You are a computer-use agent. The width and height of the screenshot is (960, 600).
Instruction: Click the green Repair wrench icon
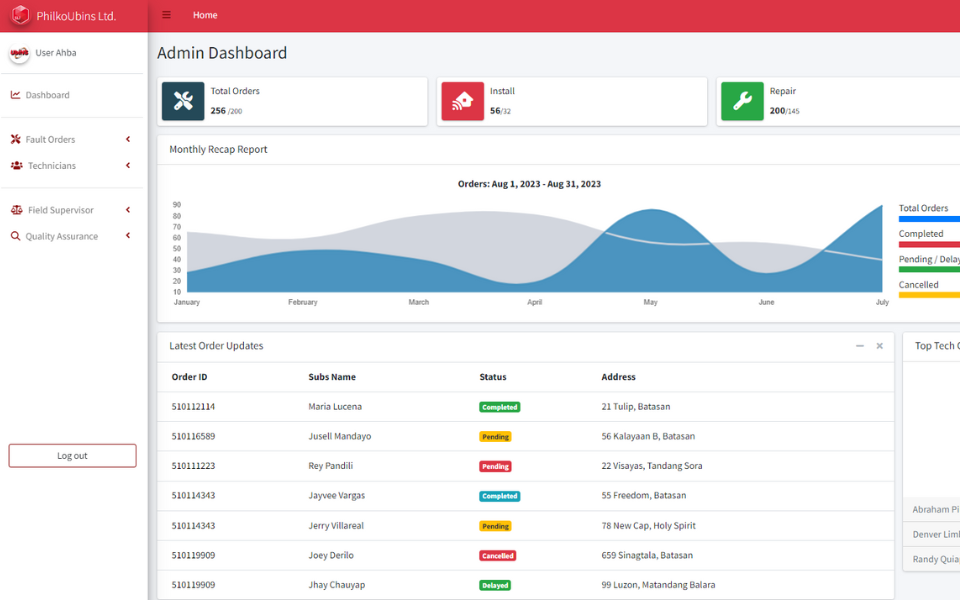tap(742, 101)
